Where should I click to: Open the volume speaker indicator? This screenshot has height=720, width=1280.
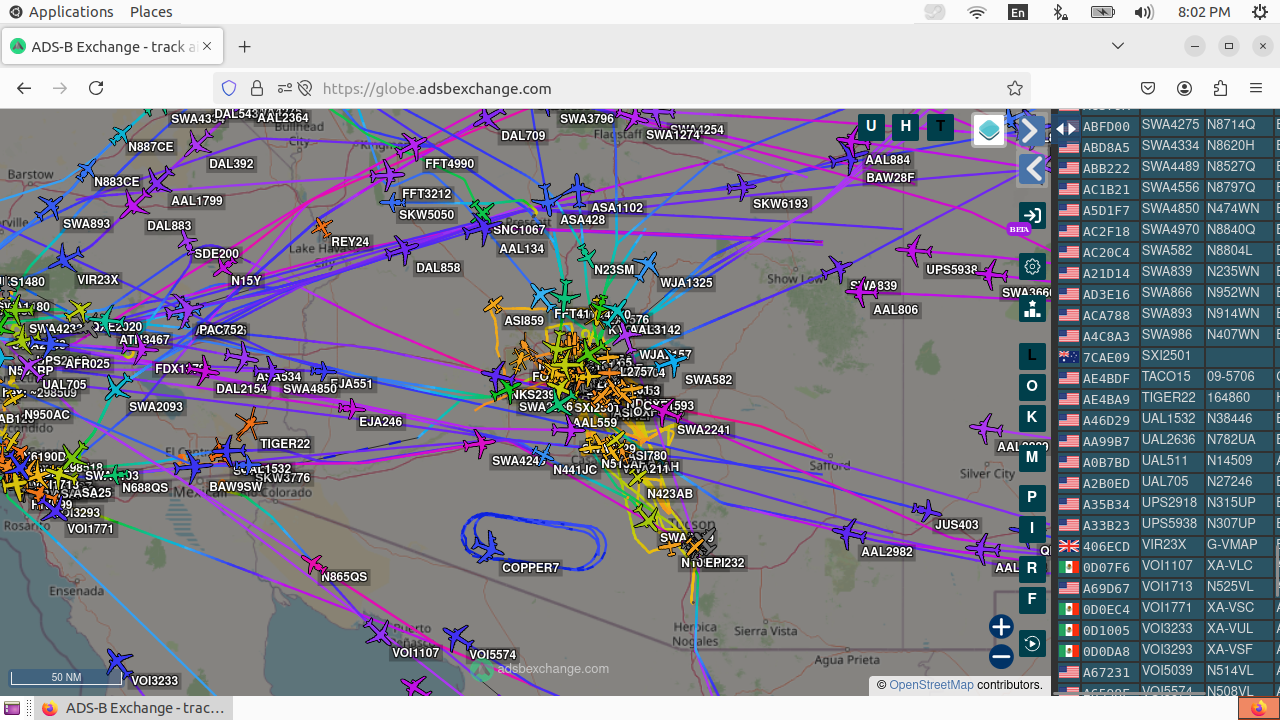1144,12
